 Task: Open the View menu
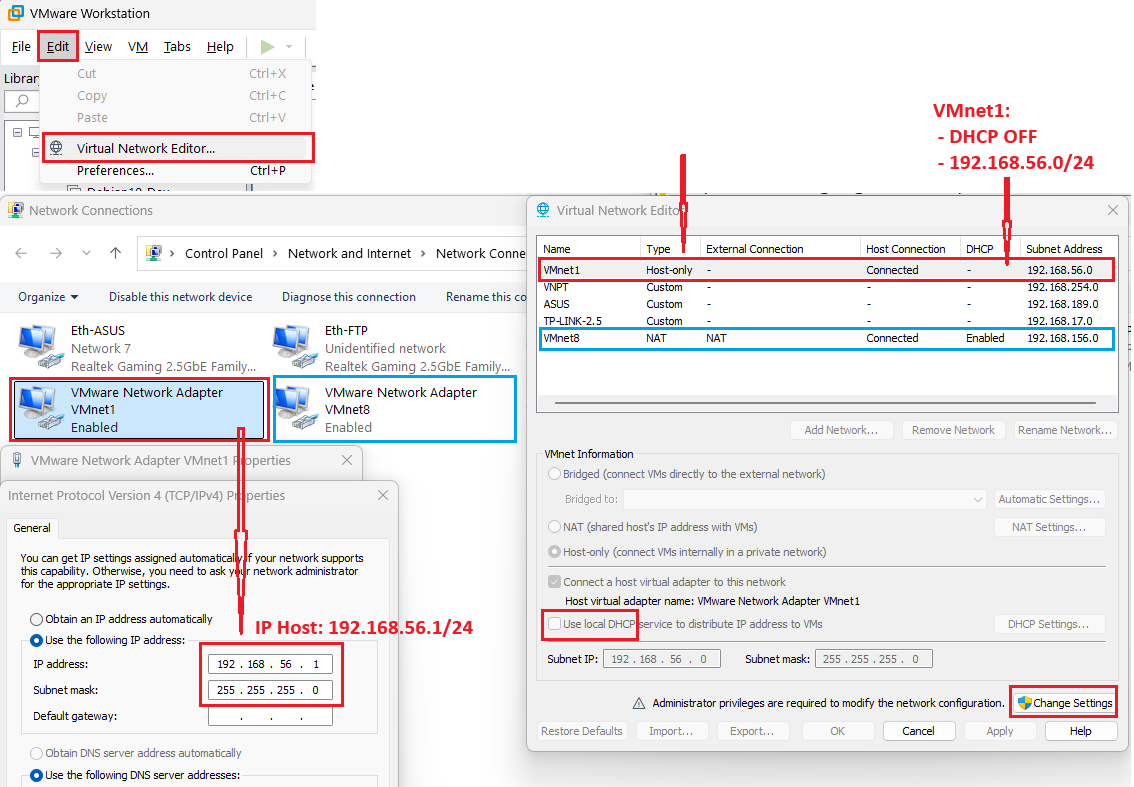[x=98, y=46]
